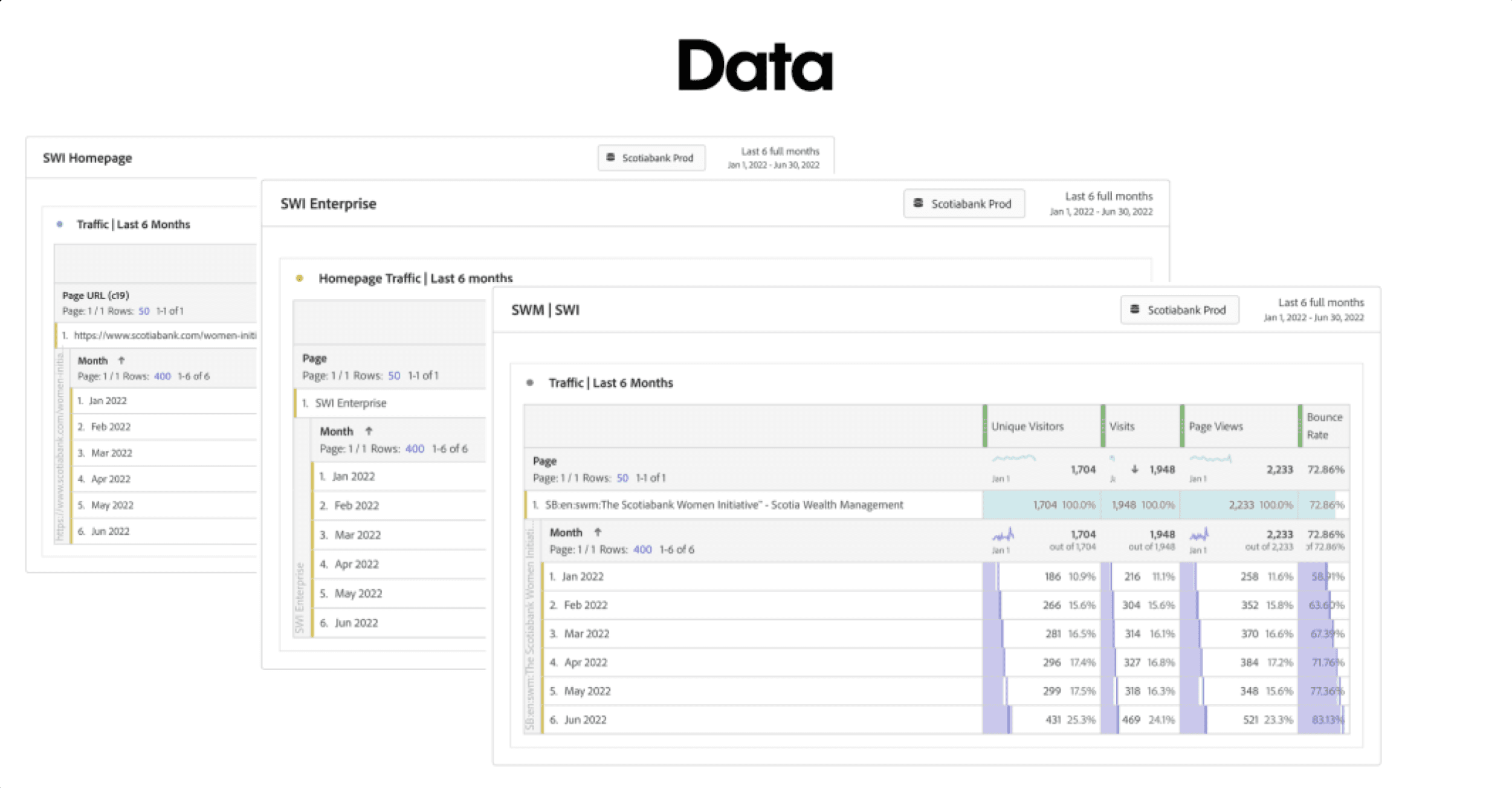
Task: Select the Jan 2022 row in SWM | SWI table
Action: [583, 576]
